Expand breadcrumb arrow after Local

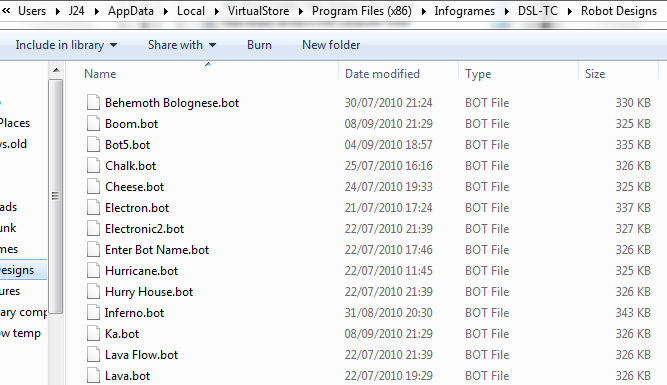pos(217,11)
